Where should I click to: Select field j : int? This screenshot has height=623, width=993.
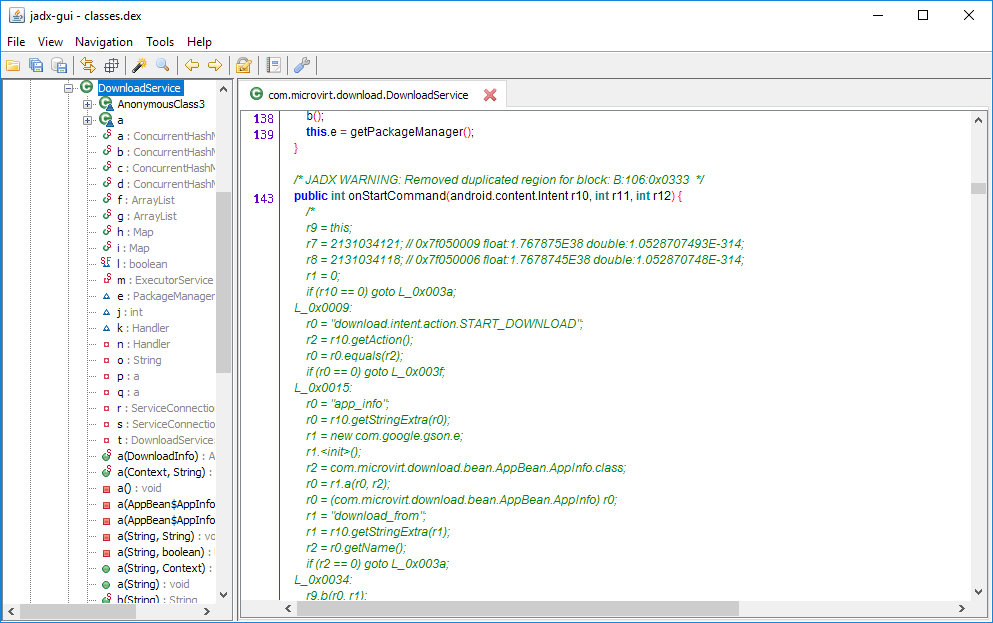click(130, 312)
